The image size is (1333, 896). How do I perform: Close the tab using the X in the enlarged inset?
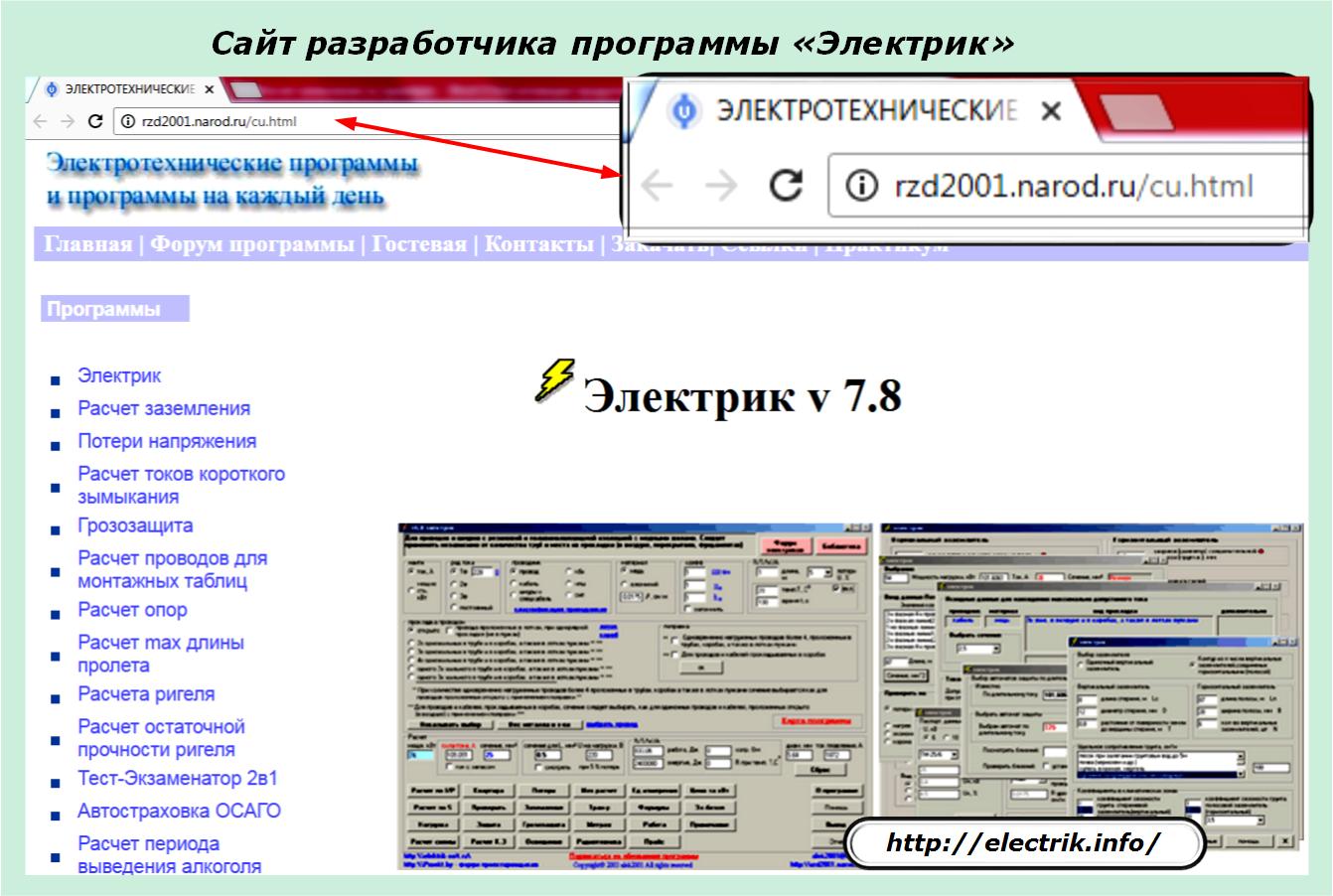point(1051,110)
